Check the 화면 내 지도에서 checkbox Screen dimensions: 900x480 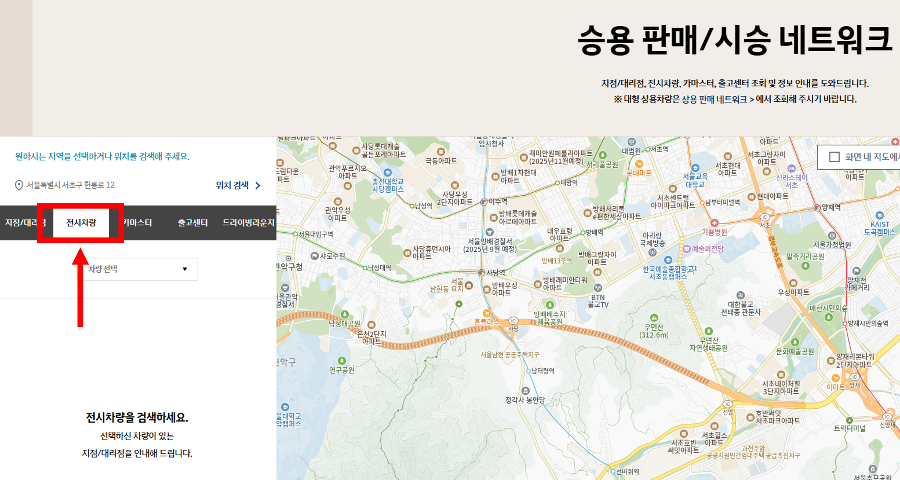(835, 157)
